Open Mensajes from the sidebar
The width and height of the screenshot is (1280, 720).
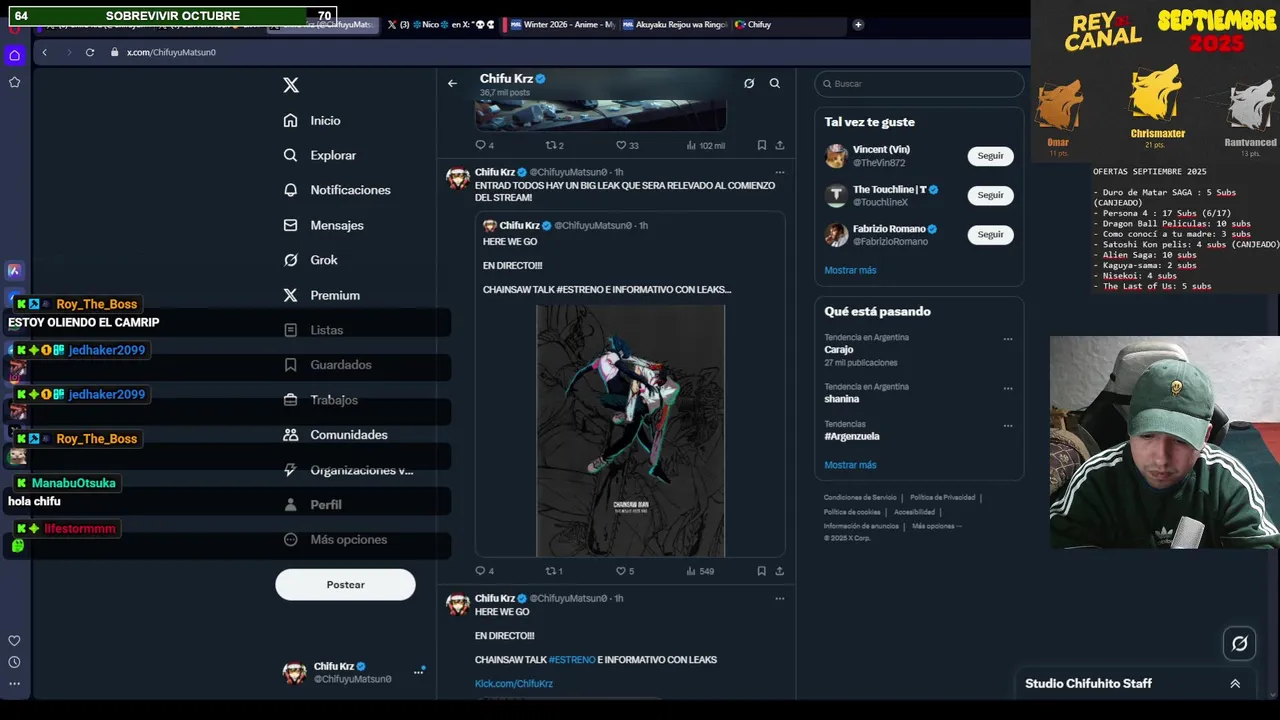point(337,225)
